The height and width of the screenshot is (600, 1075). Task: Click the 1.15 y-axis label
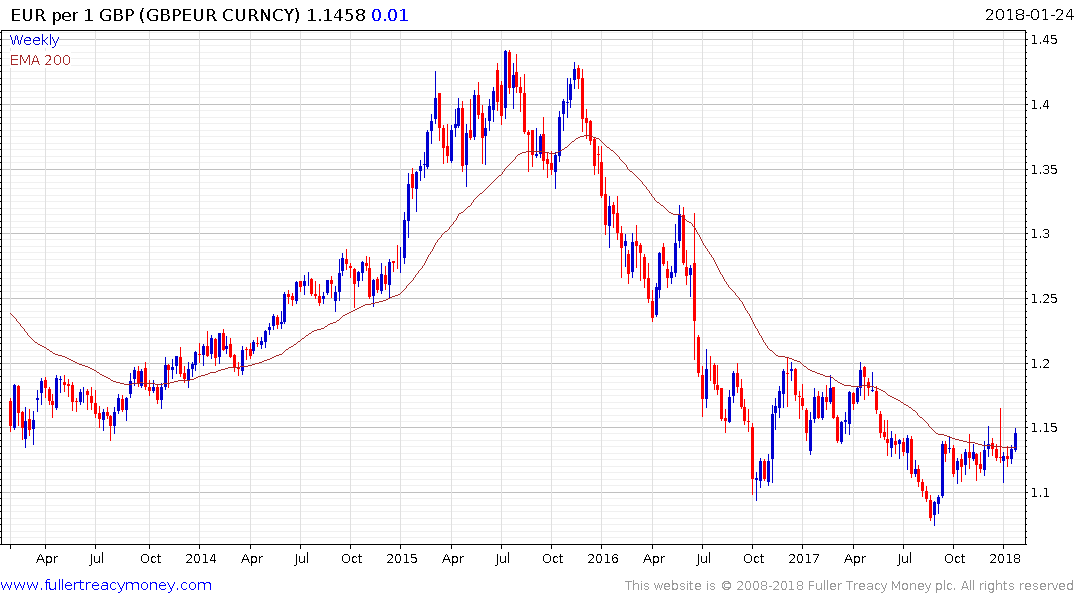click(1043, 428)
